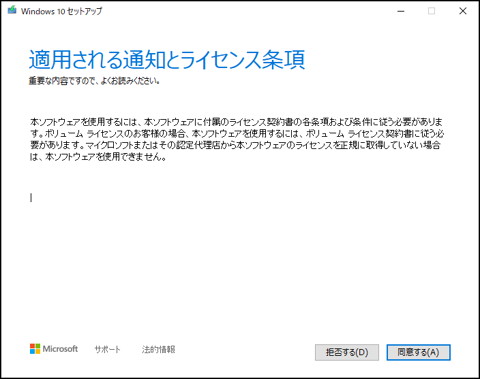Open the 法的情報 legal information link

(158, 349)
